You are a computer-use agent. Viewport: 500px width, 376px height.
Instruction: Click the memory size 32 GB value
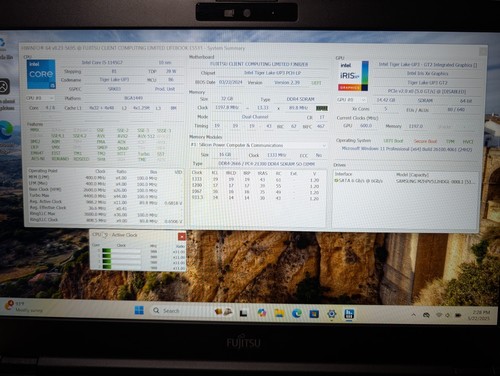[227, 99]
